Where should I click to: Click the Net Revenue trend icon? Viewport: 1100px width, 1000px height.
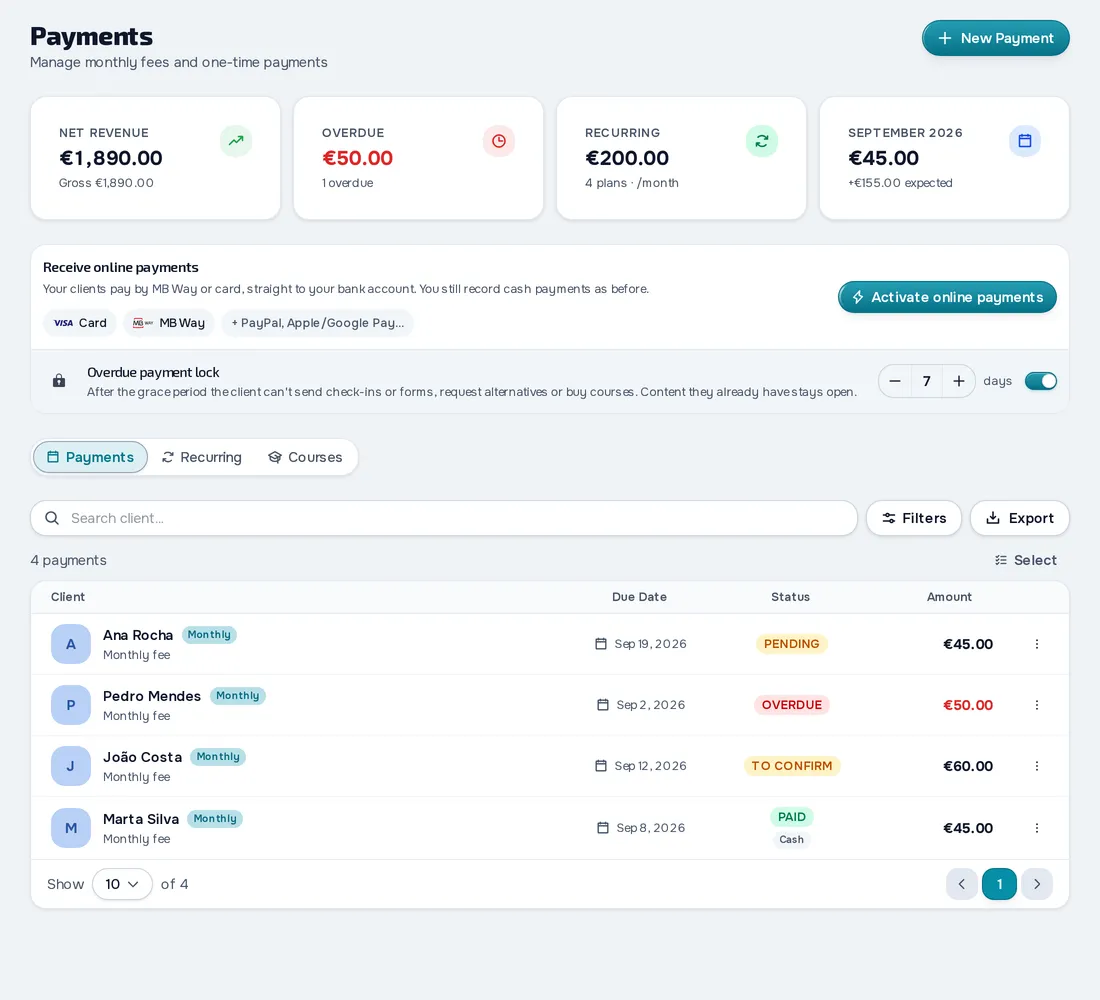pyautogui.click(x=236, y=141)
